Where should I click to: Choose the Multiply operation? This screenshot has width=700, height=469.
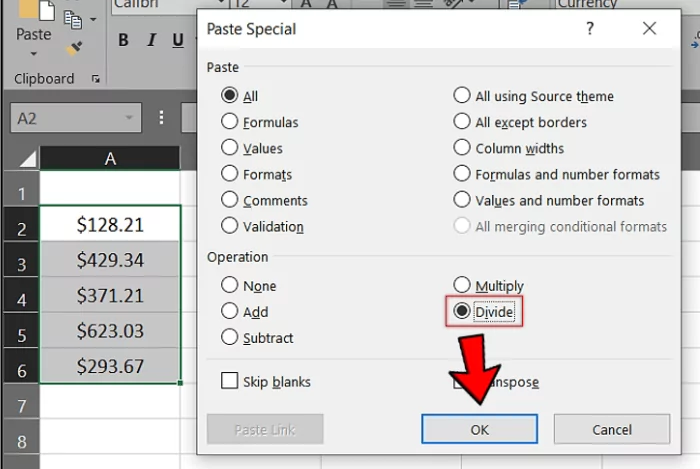click(462, 286)
